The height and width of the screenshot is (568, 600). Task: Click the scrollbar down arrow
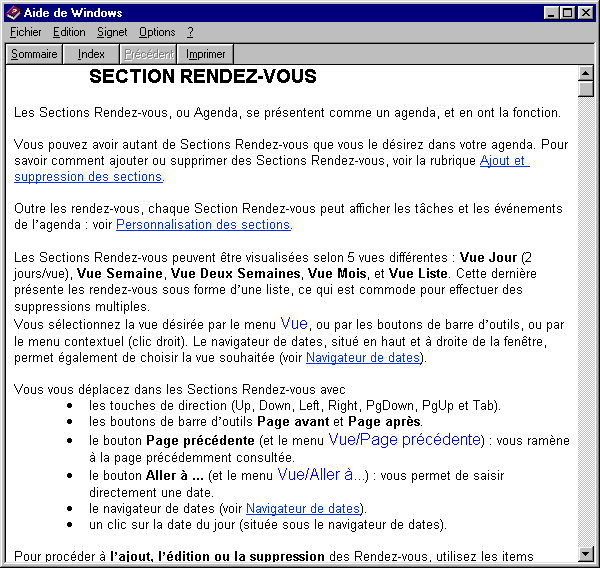tap(585, 553)
